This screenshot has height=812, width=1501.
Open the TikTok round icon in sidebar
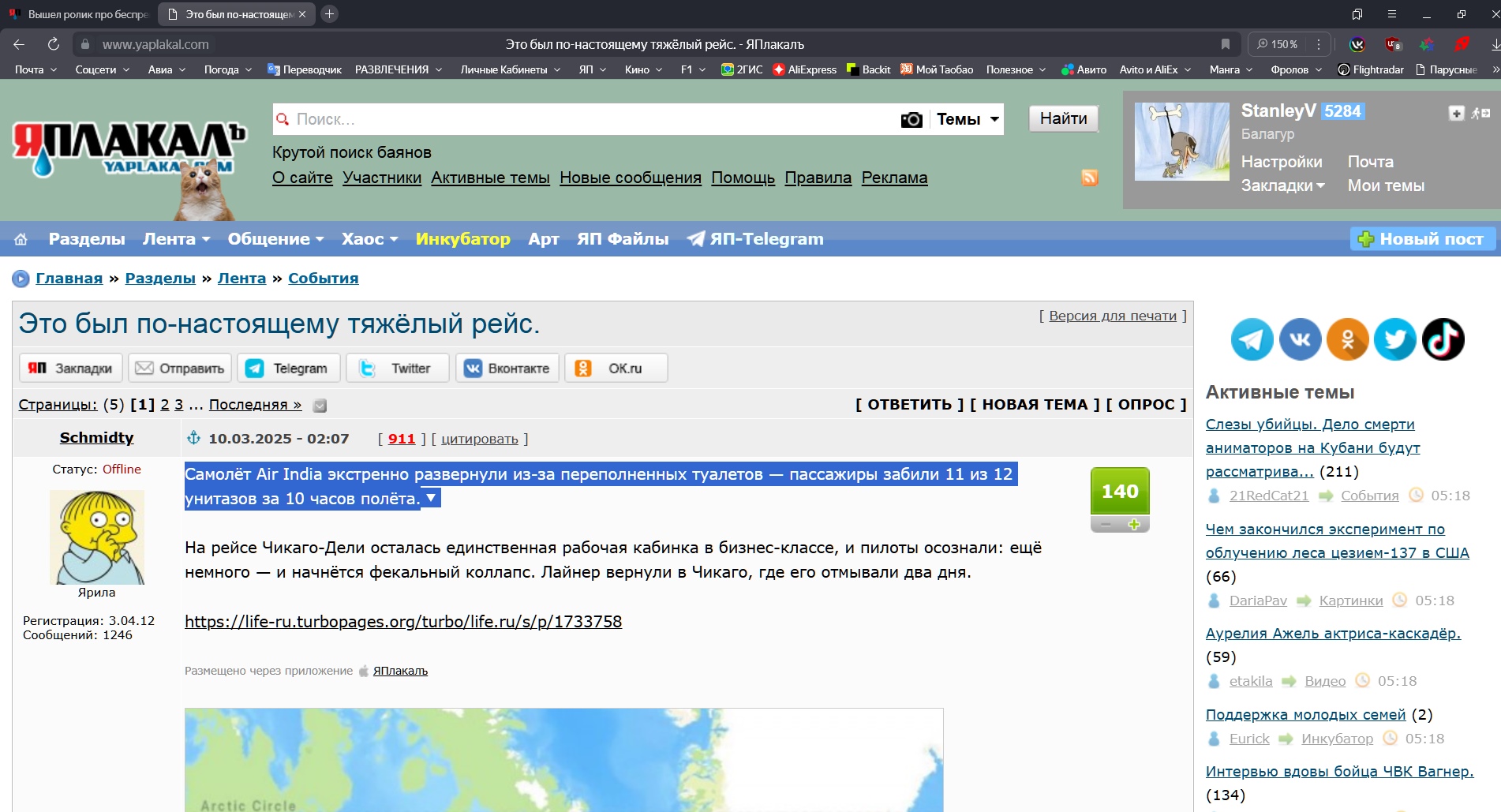[1443, 339]
